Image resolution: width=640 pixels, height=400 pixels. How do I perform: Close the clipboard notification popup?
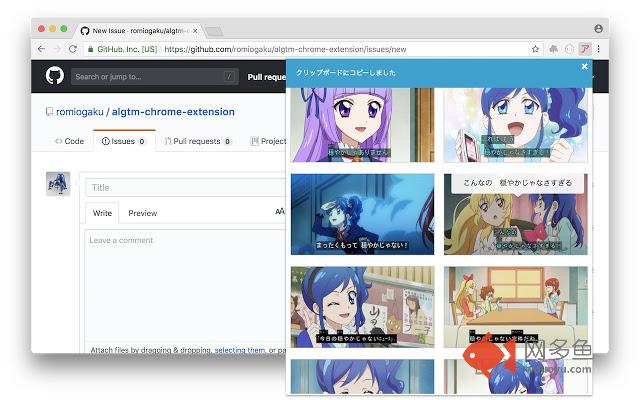584,66
